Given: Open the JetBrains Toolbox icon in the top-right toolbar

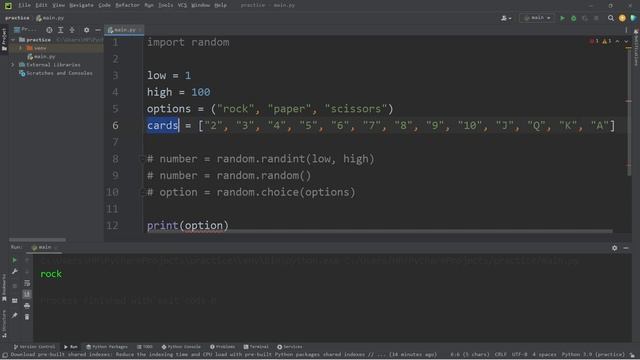Looking at the screenshot, I should 633,18.
